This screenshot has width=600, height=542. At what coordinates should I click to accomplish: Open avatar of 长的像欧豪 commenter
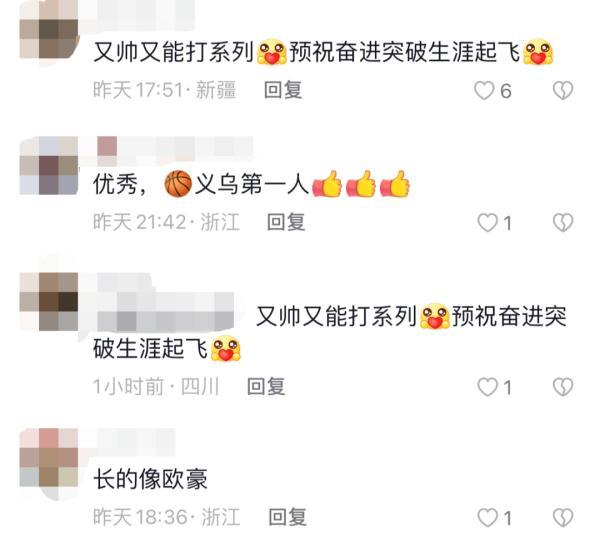tap(49, 458)
